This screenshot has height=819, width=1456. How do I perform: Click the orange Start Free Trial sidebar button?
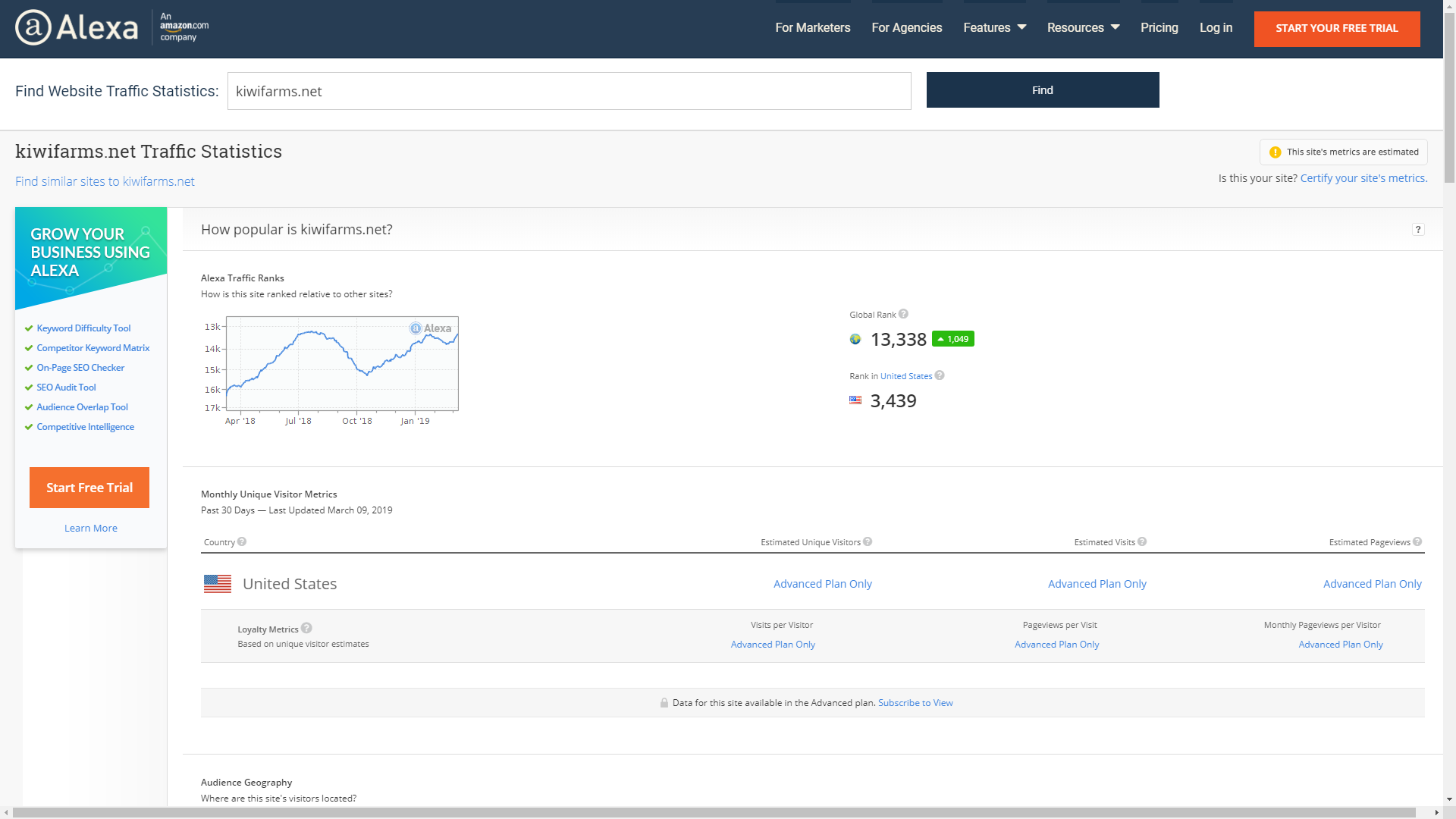89,488
